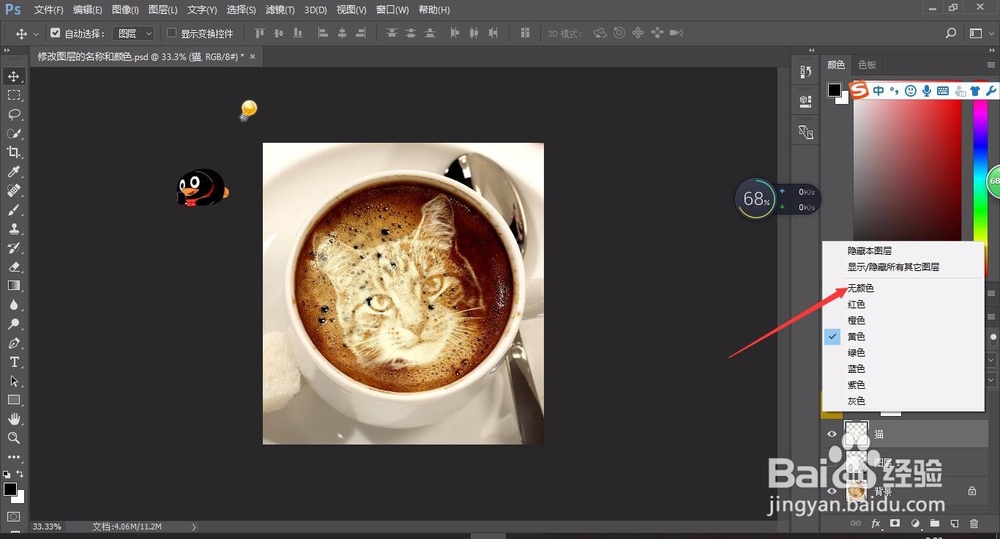Toggle the 自动选择 checkbox
1000x539 pixels.
[x=55, y=33]
